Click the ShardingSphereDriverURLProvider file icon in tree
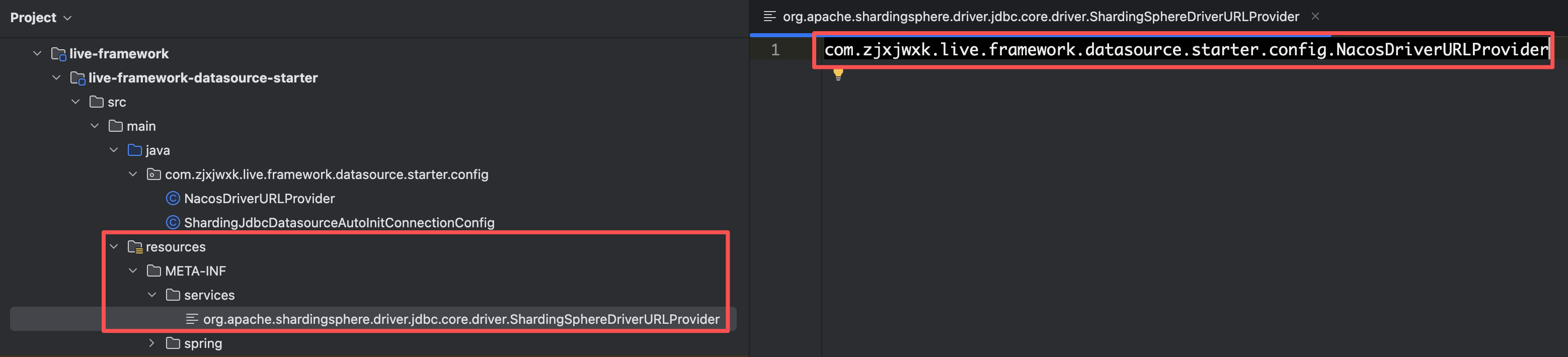 (x=192, y=319)
